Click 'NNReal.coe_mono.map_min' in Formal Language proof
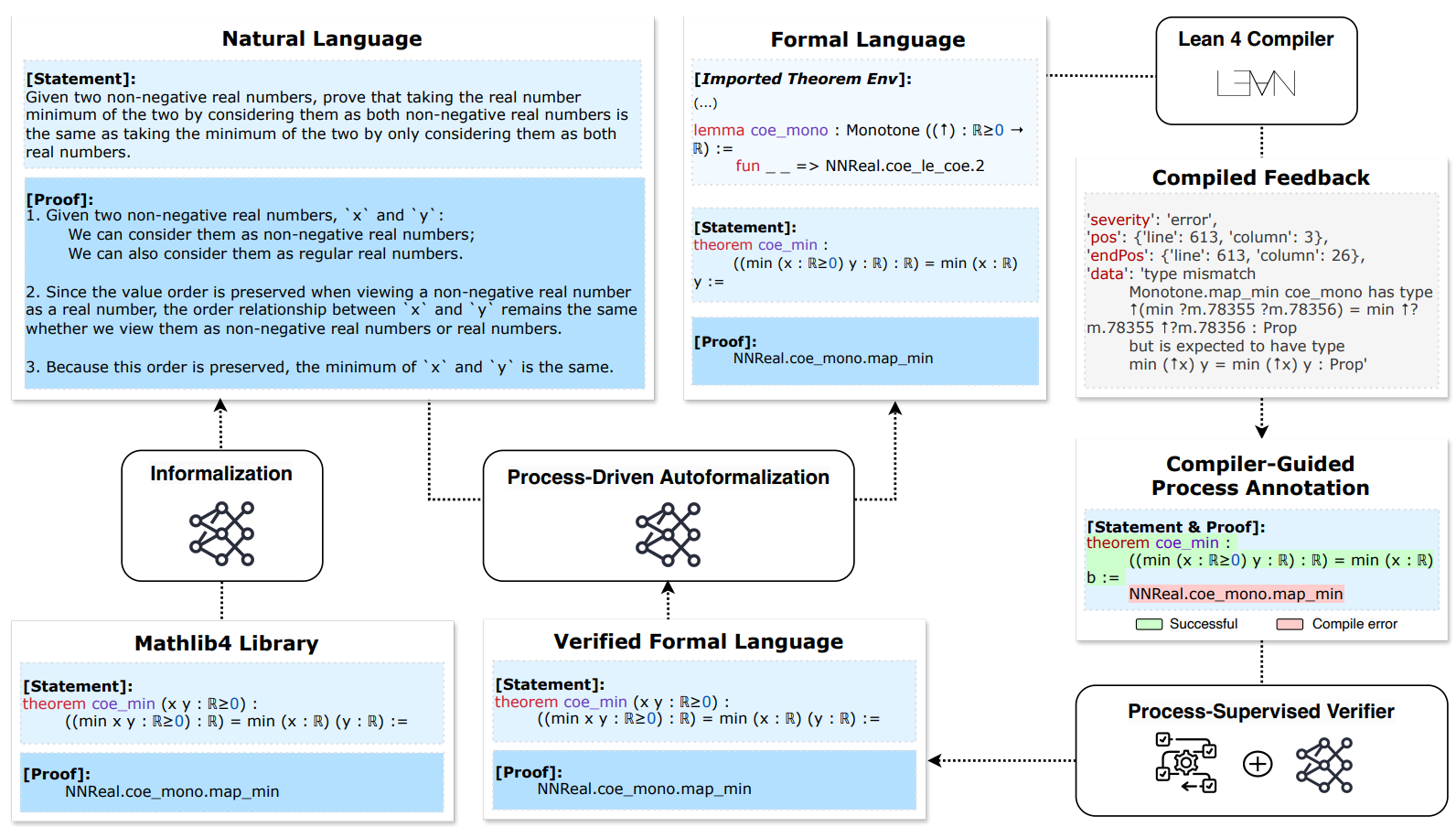The image size is (1456, 827). pos(833,358)
